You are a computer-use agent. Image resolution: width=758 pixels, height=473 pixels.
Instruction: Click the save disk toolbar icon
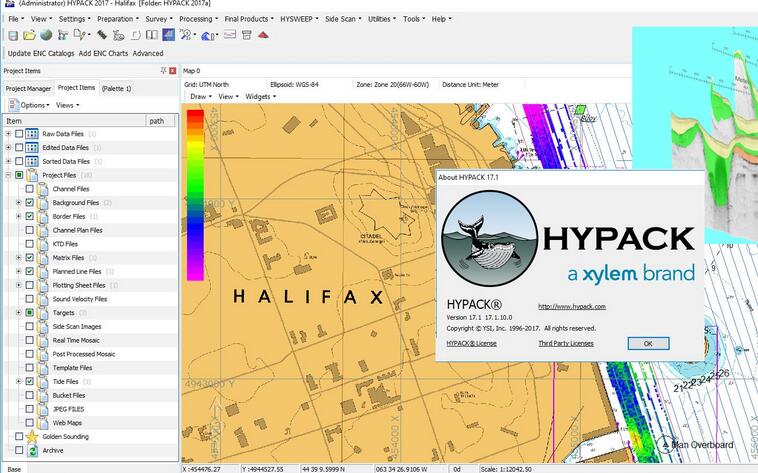pyautogui.click(x=13, y=35)
